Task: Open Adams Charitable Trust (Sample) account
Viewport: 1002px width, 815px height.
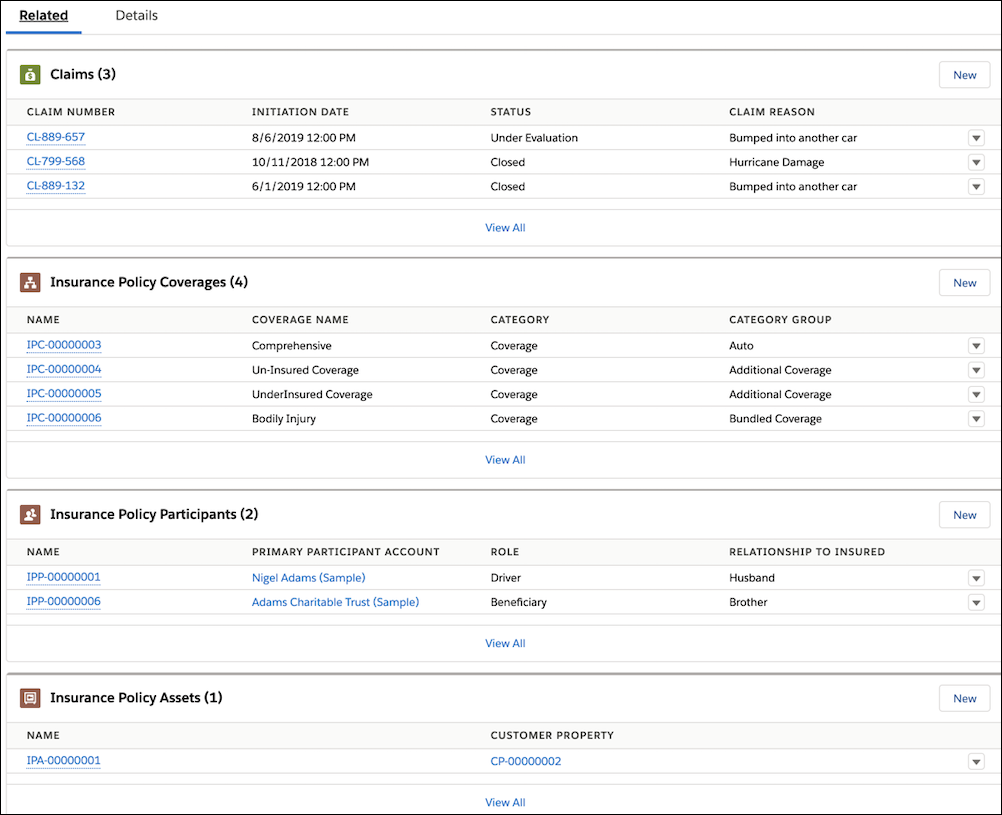Action: 335,602
